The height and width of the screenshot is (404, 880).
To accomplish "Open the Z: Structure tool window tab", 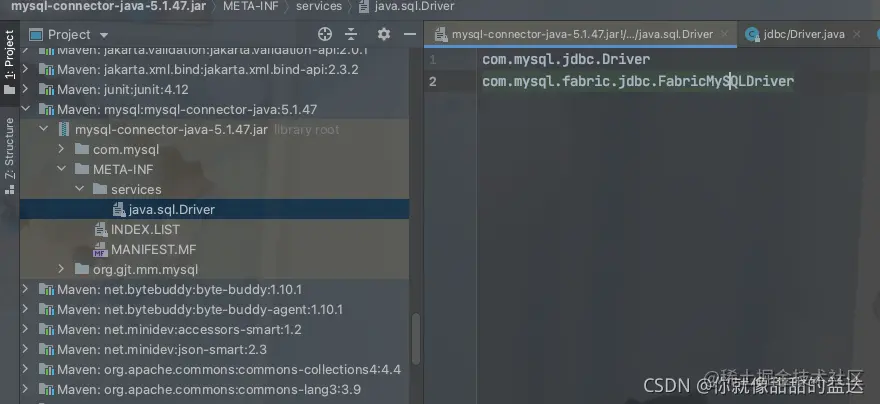I will point(10,155).
